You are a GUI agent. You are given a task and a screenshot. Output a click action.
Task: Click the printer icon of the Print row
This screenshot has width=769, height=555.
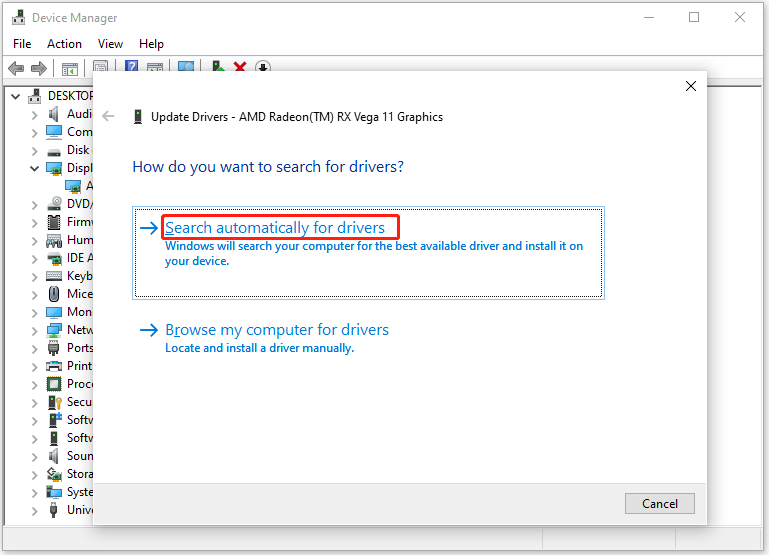pos(54,366)
